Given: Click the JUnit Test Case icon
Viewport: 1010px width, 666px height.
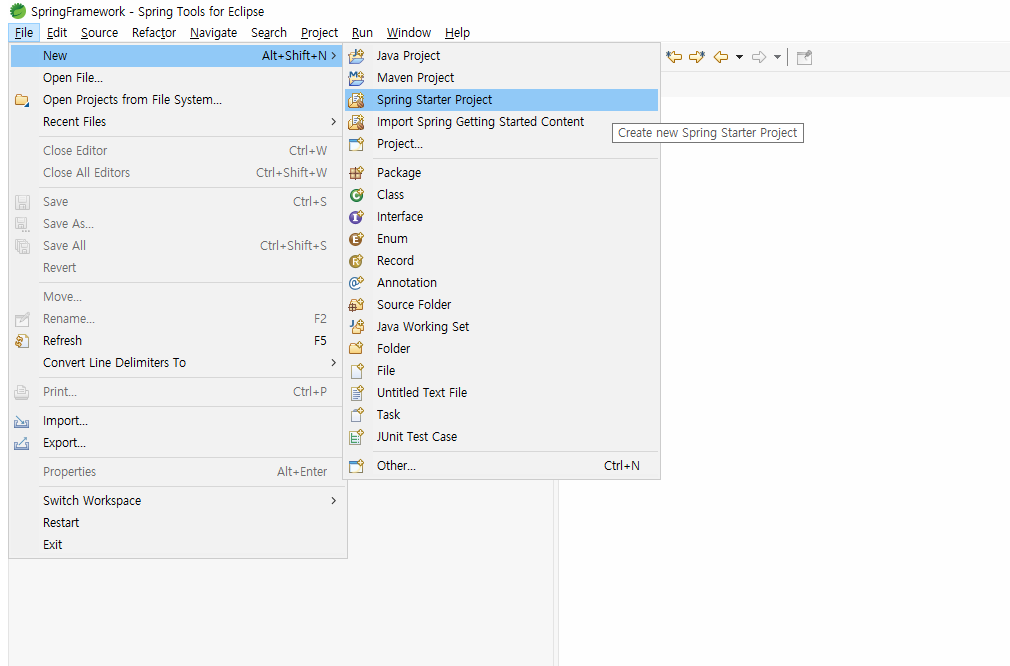Looking at the screenshot, I should [356, 437].
